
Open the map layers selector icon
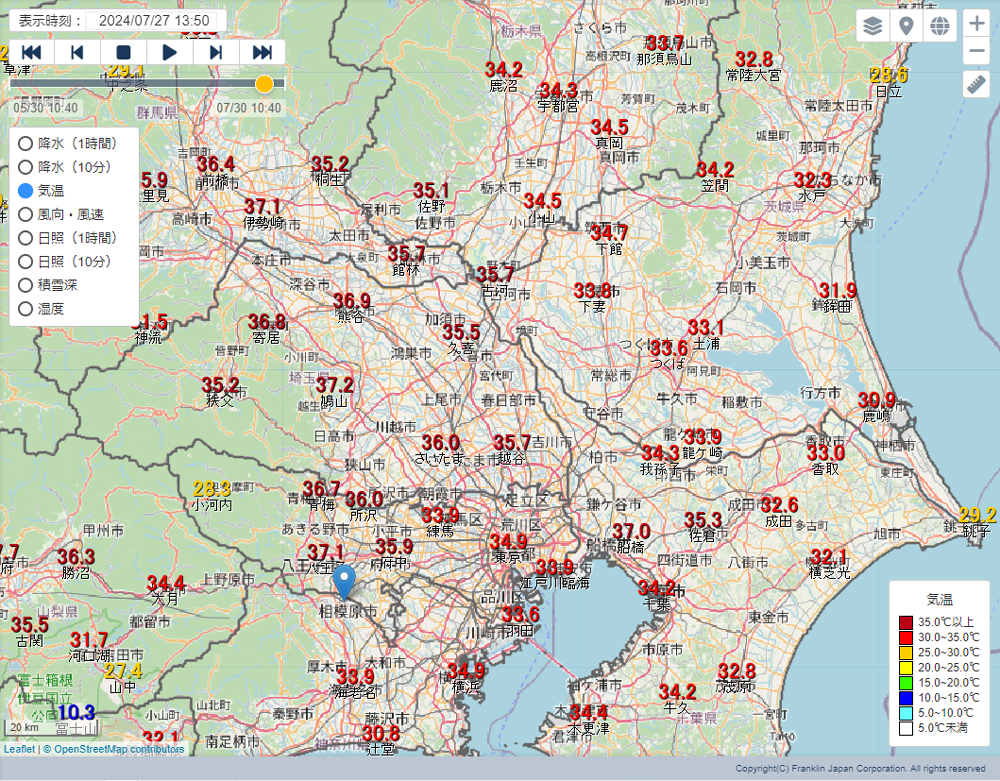pyautogui.click(x=873, y=26)
